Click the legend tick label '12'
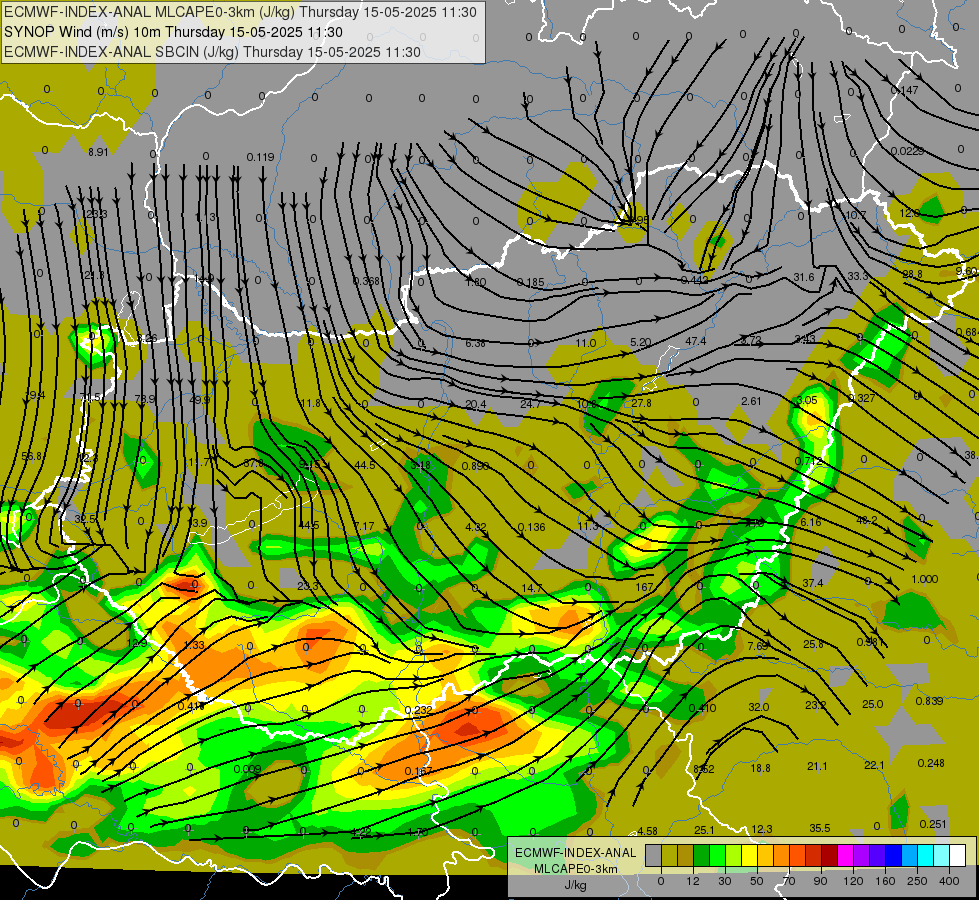 tap(692, 881)
